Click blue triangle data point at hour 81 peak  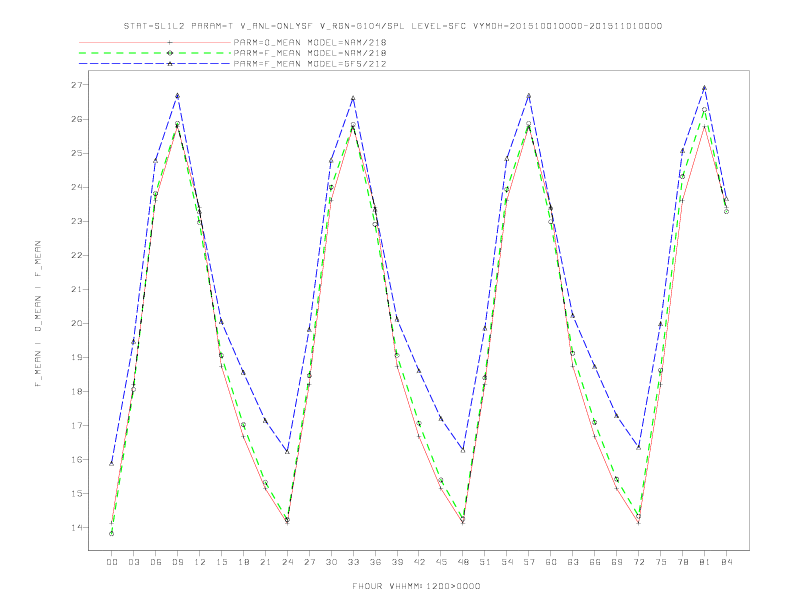click(705, 88)
